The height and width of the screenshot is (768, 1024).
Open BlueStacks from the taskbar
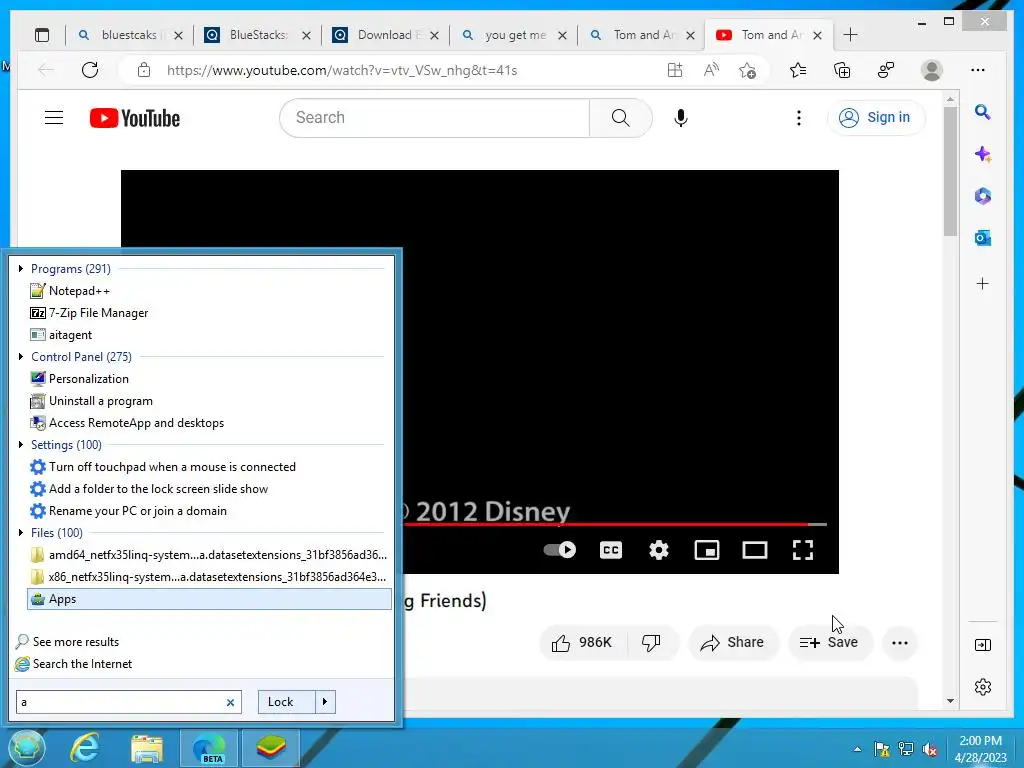pyautogui.click(x=270, y=748)
